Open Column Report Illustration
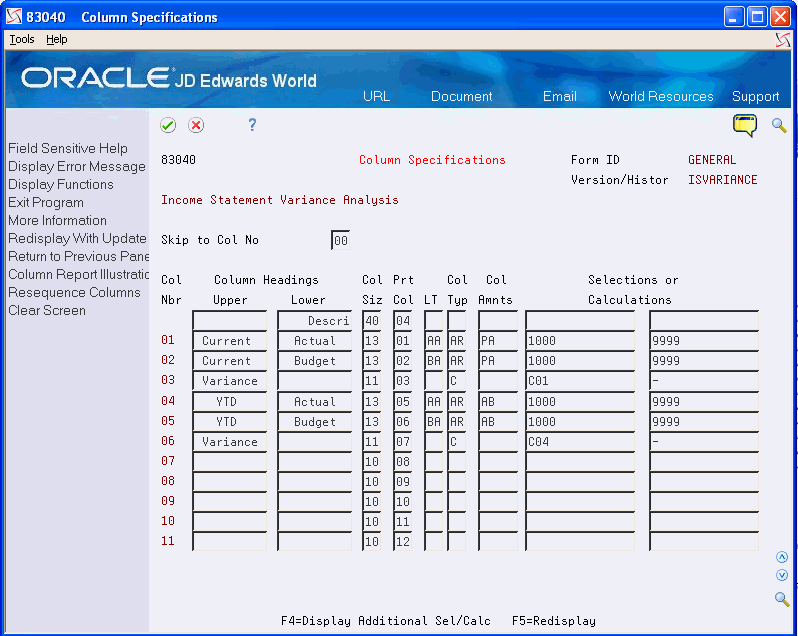The height and width of the screenshot is (636, 798). tap(78, 274)
